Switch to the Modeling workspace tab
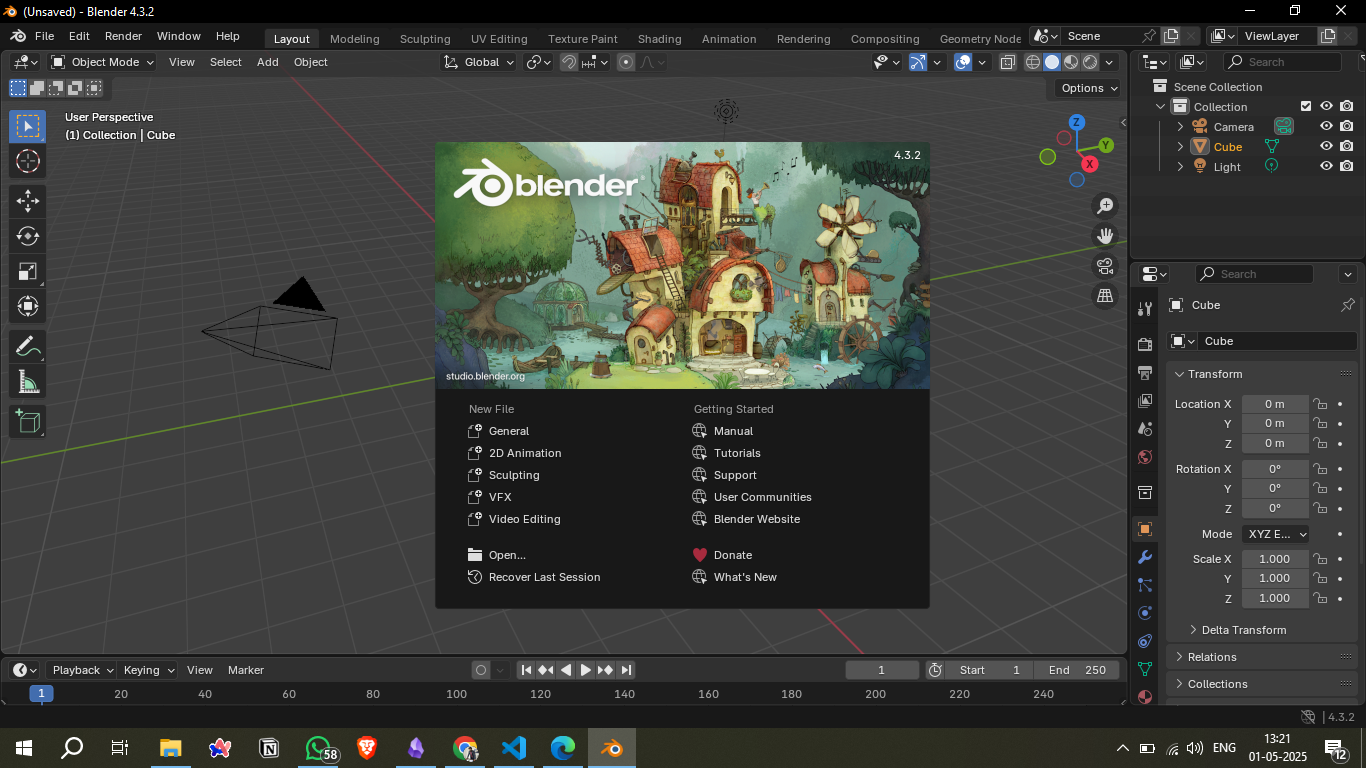Viewport: 1366px width, 768px height. point(355,39)
